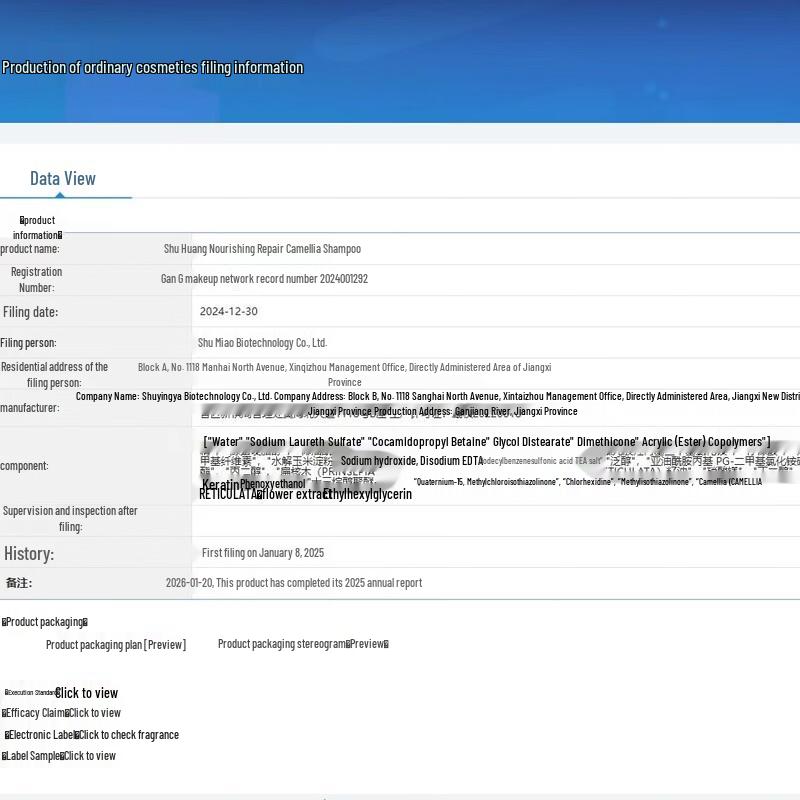Open Label Sample Click to view link
This screenshot has width=800, height=800.
coord(89,756)
